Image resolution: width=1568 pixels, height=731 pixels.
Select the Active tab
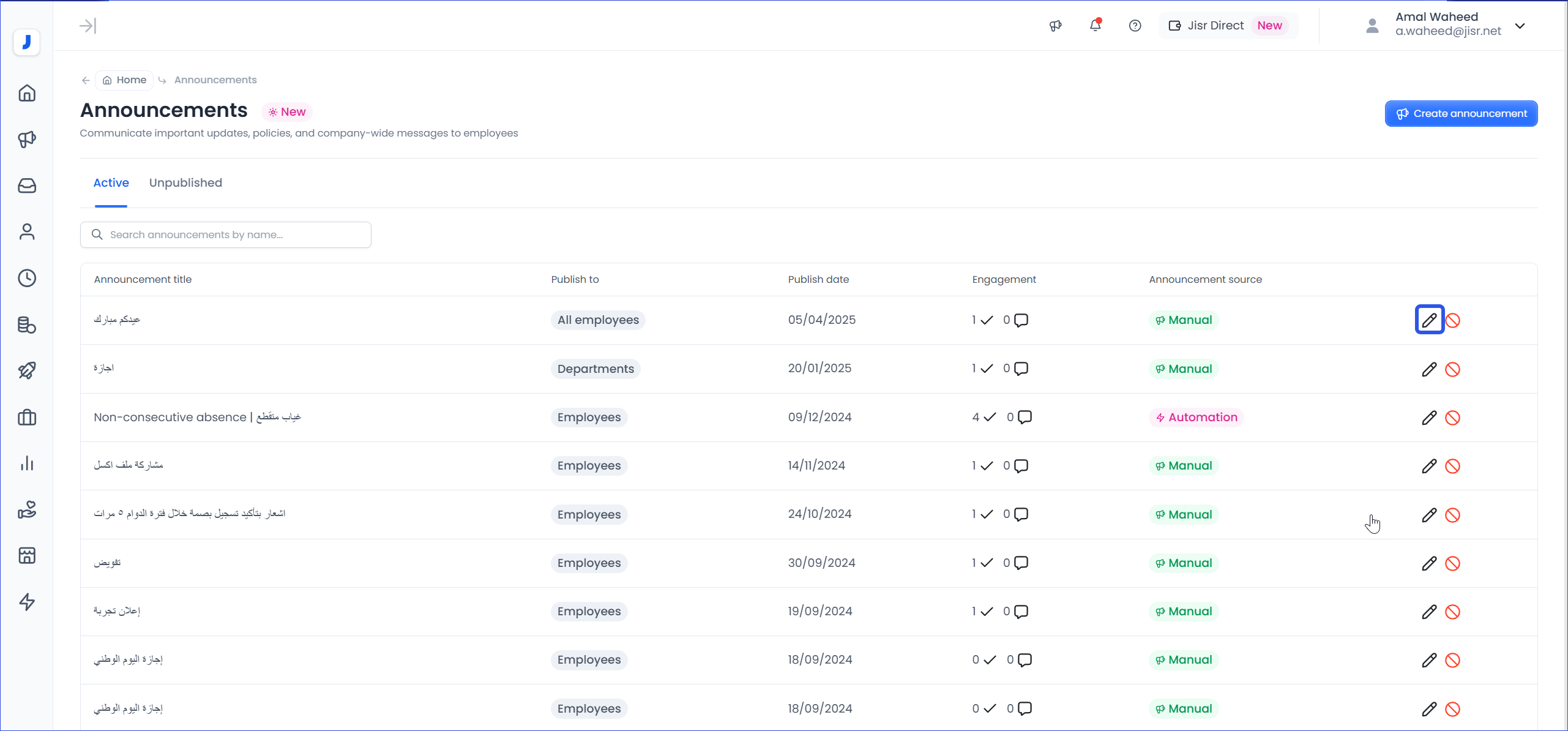point(111,183)
